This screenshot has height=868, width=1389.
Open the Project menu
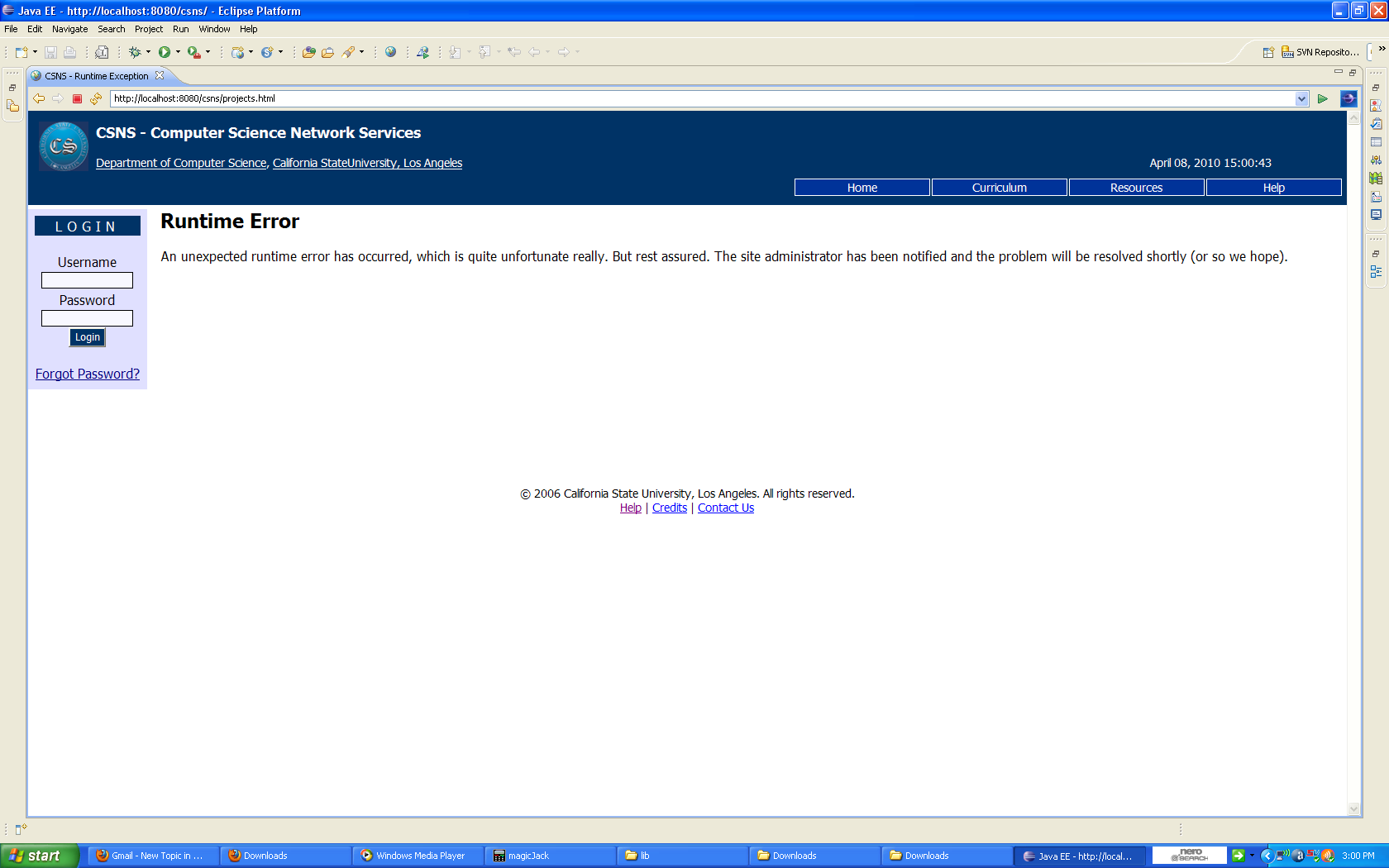149,29
